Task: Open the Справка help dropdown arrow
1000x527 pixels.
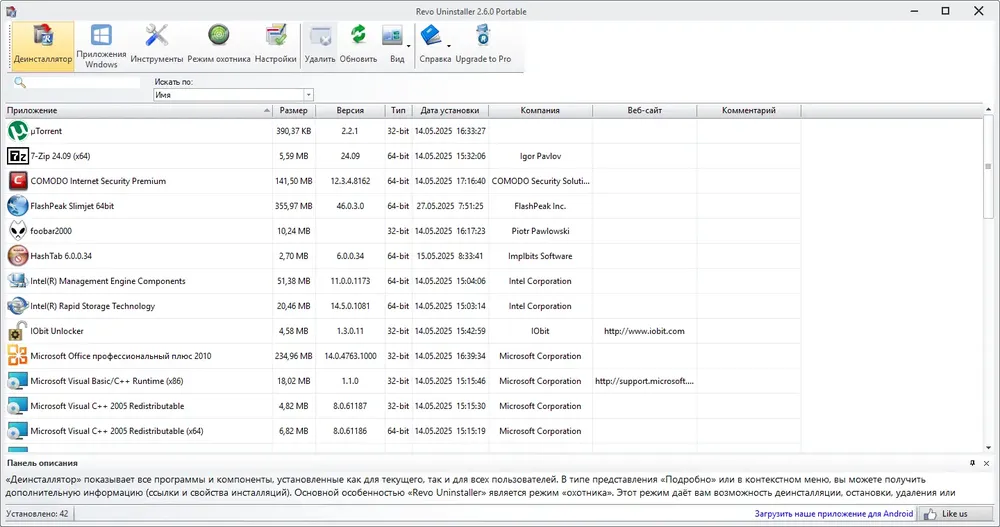Action: (x=449, y=46)
